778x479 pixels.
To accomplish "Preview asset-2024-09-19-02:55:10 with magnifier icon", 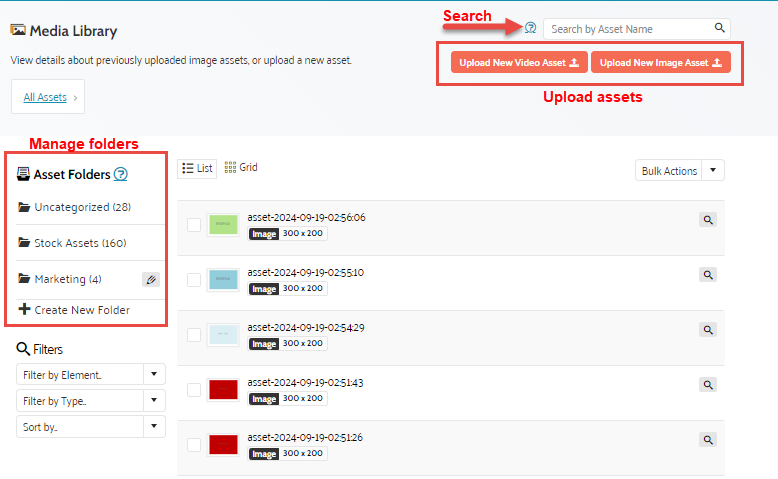I will pos(707,275).
